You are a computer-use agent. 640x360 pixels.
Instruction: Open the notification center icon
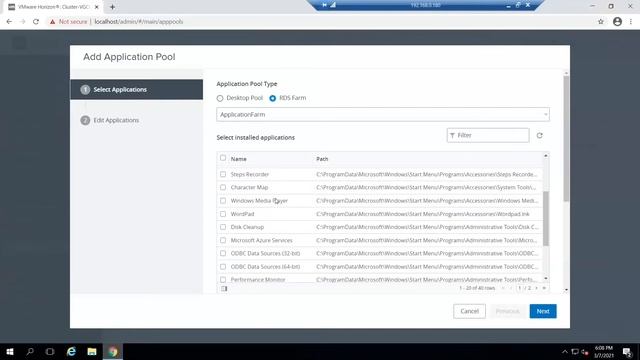[627, 351]
